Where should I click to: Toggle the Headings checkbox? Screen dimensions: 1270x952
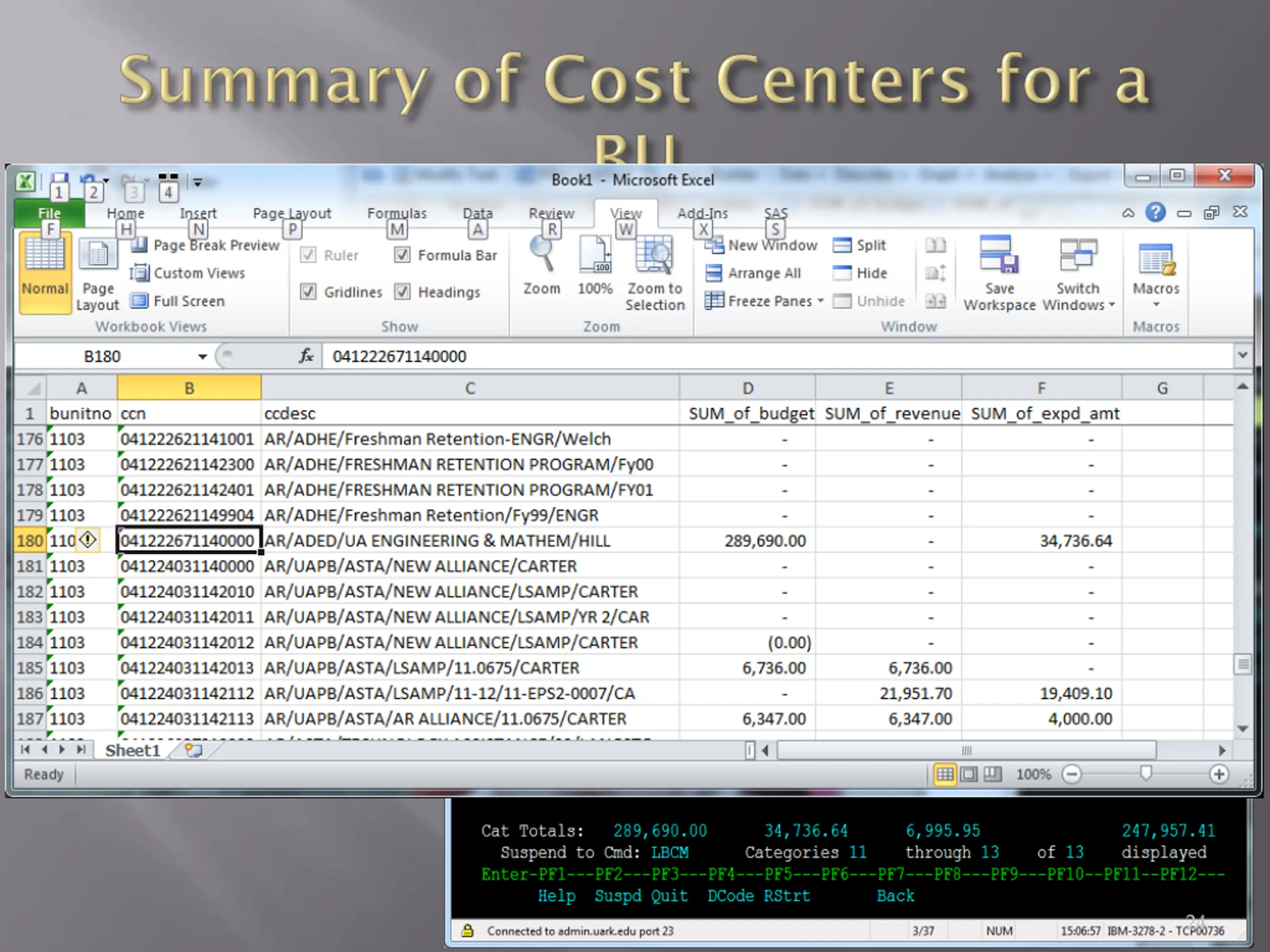[402, 292]
